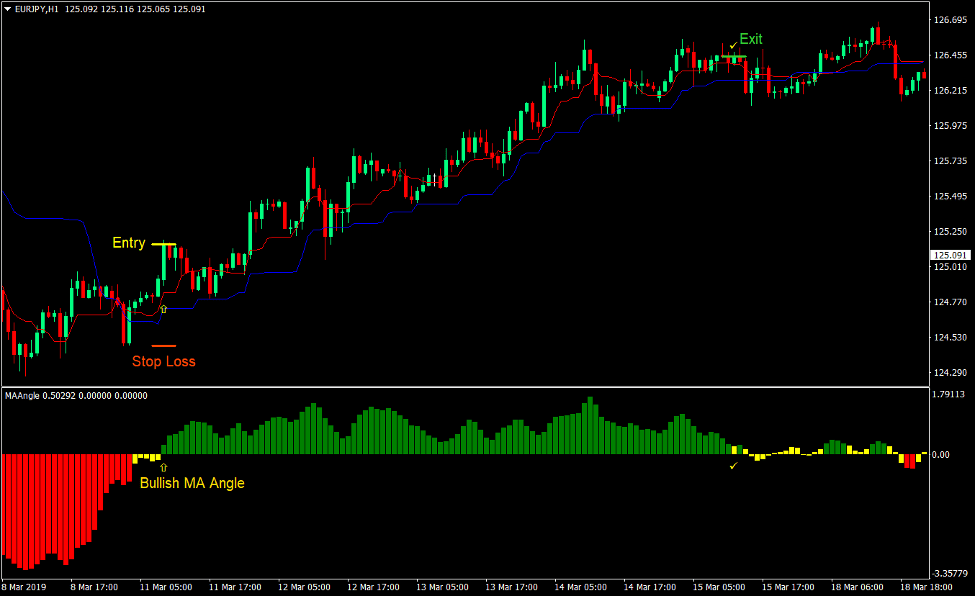Click the orange stop loss marker line
The image size is (977, 597).
tap(164, 345)
